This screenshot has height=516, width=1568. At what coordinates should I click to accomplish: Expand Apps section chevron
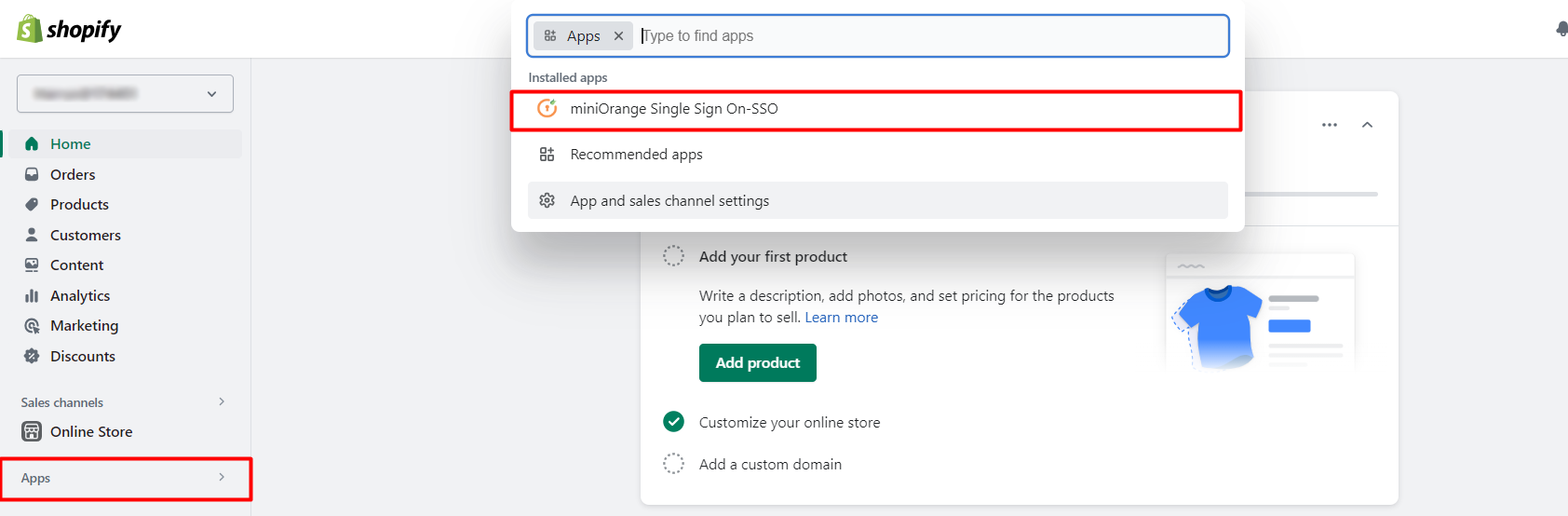coord(222,477)
